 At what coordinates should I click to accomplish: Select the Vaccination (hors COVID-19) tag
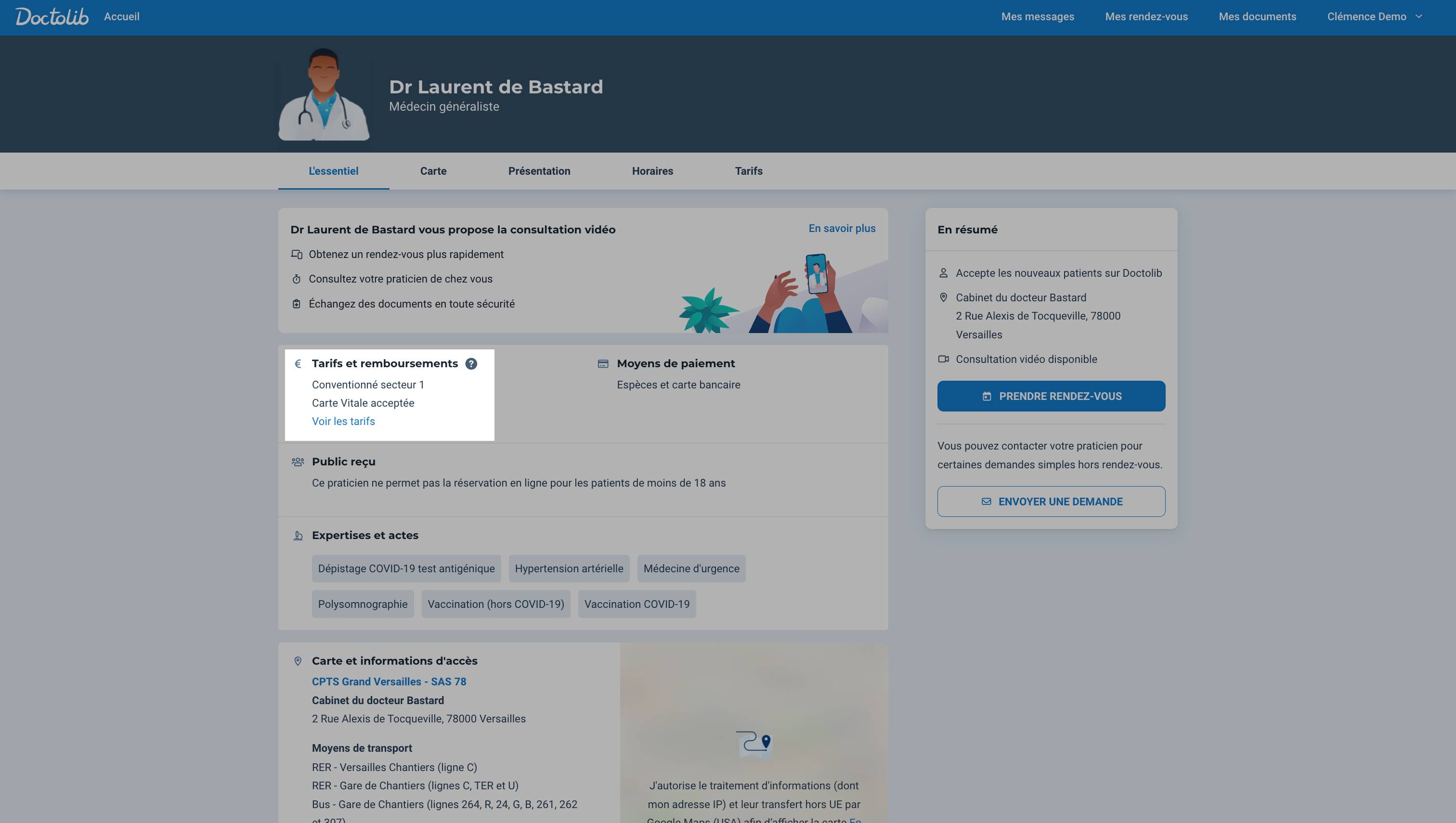point(496,604)
